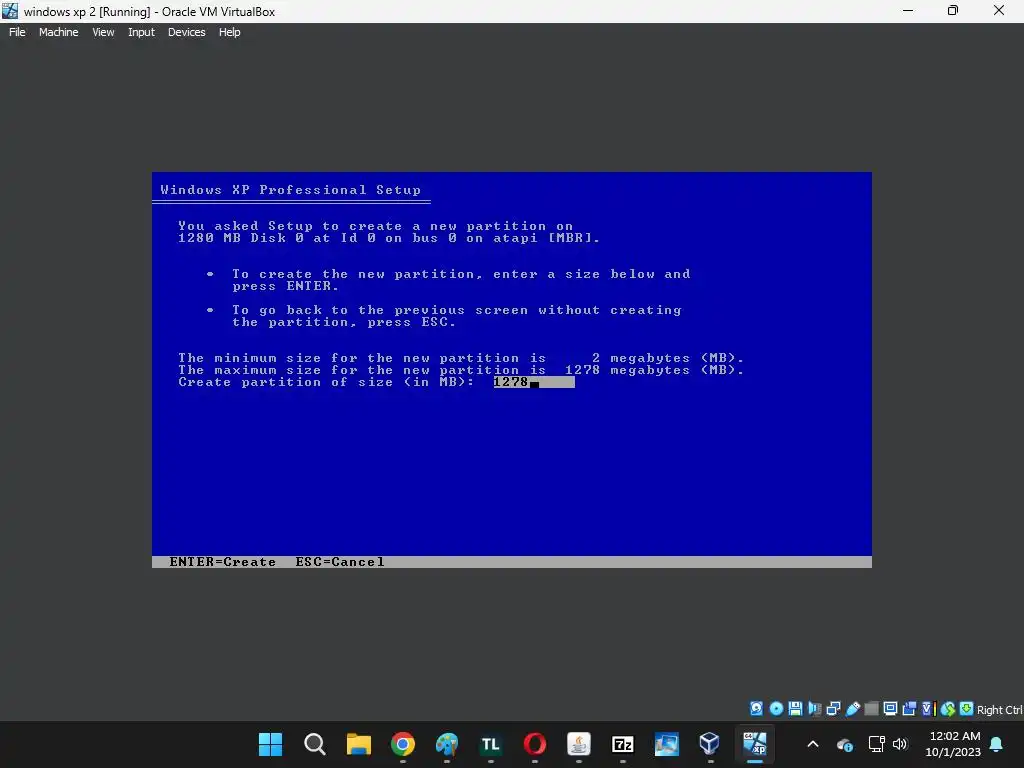Click the hard disk activity status icon
Screen dimensions: 1024x768
pos(756,709)
